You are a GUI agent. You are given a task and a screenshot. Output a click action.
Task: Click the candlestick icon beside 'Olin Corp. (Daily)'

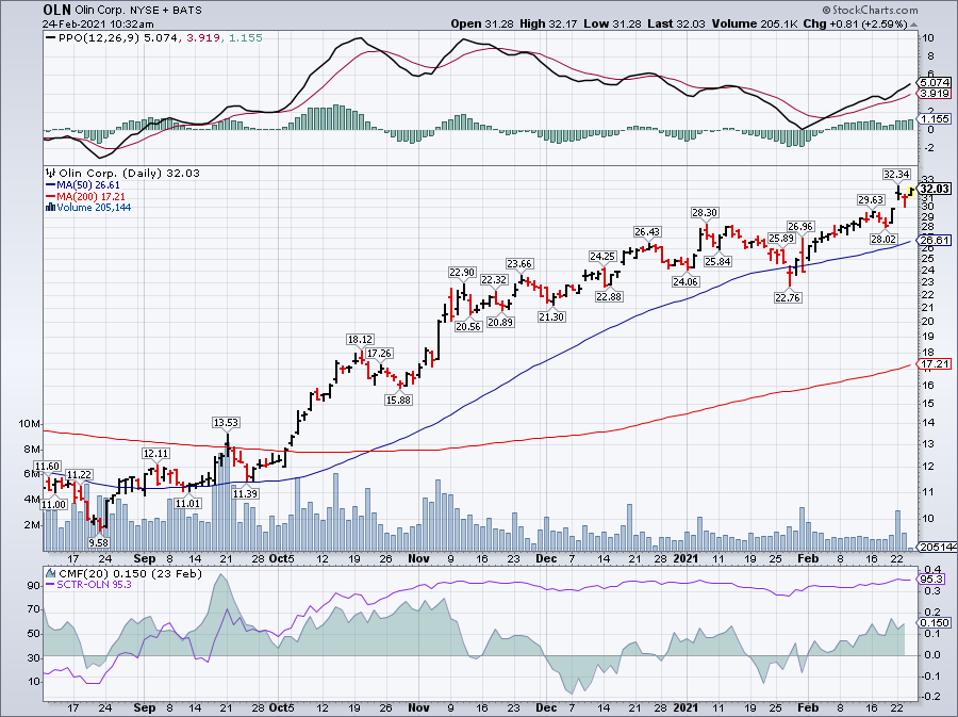pyautogui.click(x=50, y=173)
